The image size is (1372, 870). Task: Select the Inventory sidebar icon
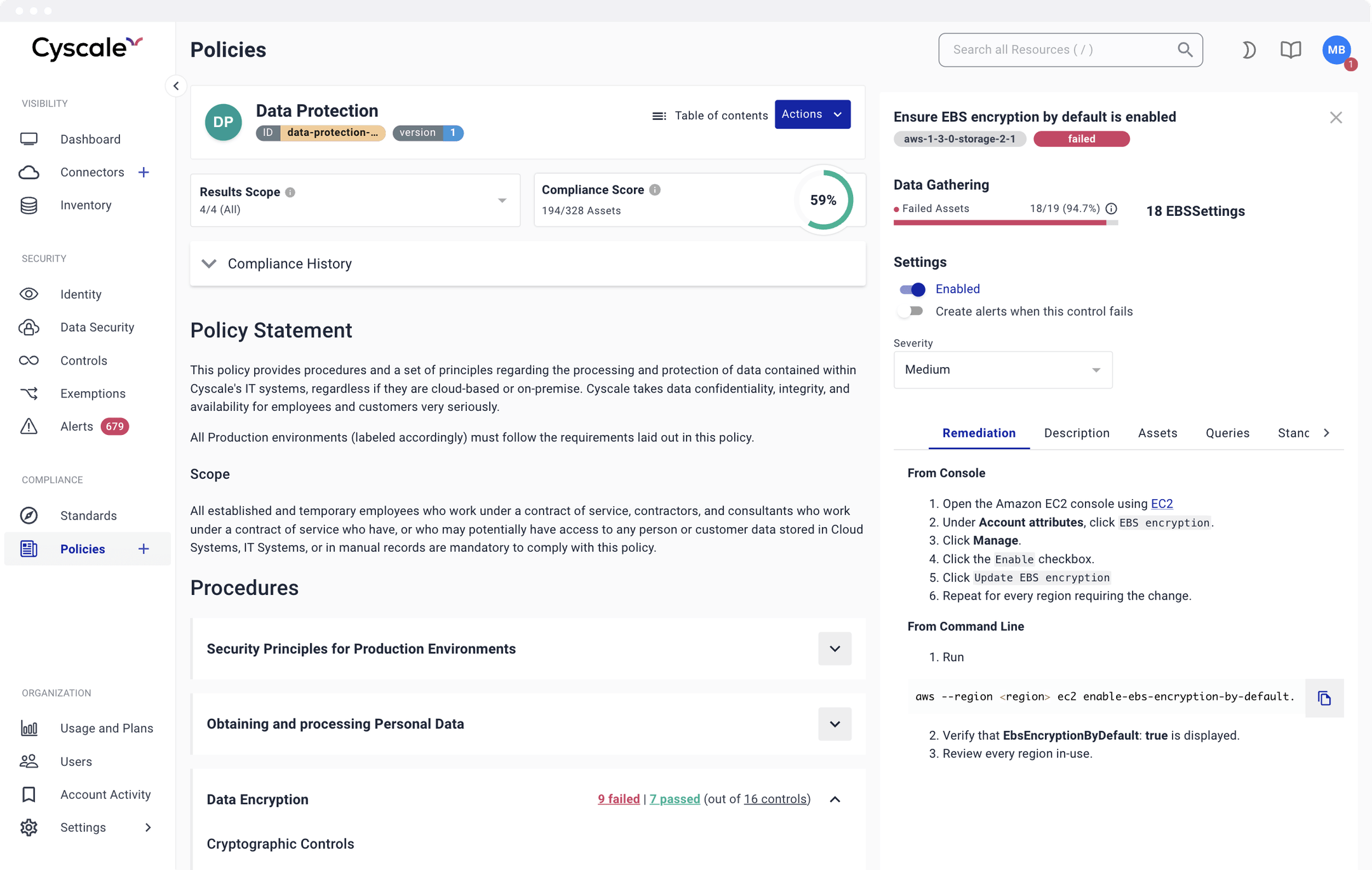tap(29, 204)
